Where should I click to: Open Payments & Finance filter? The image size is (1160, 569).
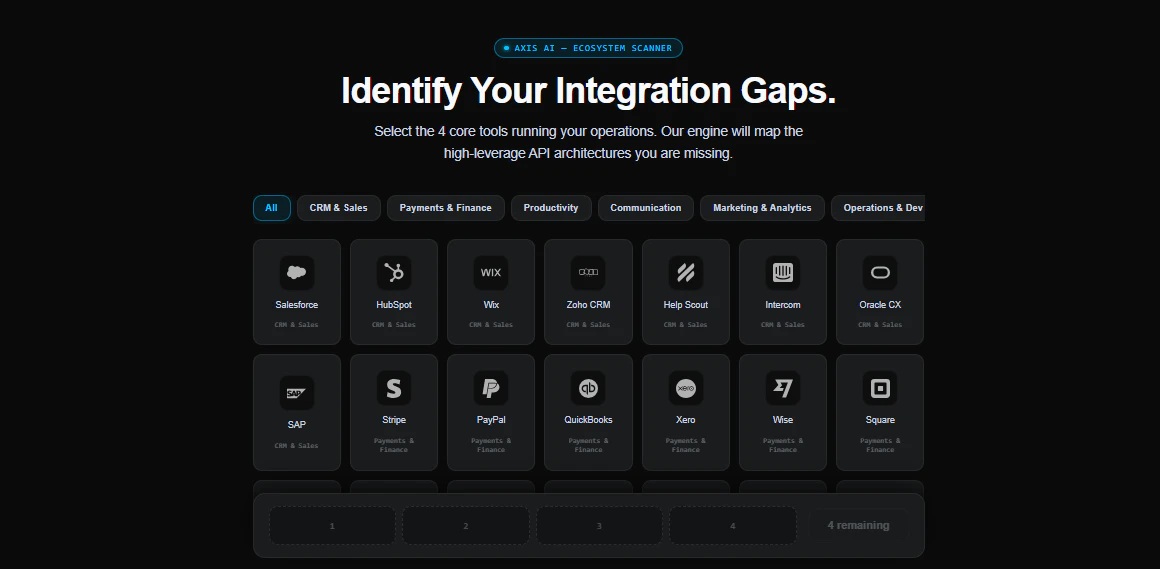[445, 208]
